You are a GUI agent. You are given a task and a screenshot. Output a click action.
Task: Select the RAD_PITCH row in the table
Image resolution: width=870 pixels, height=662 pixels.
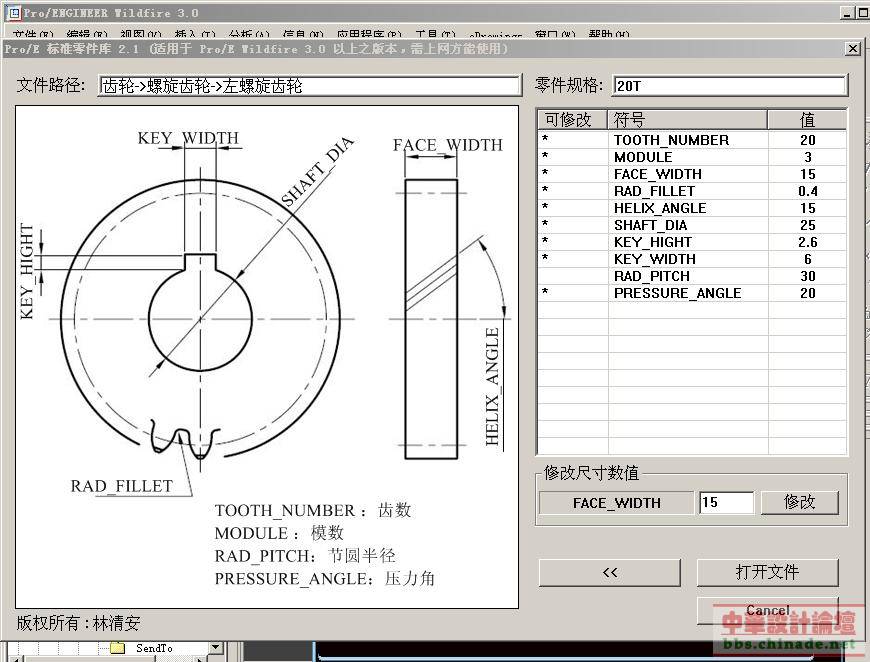click(692, 276)
